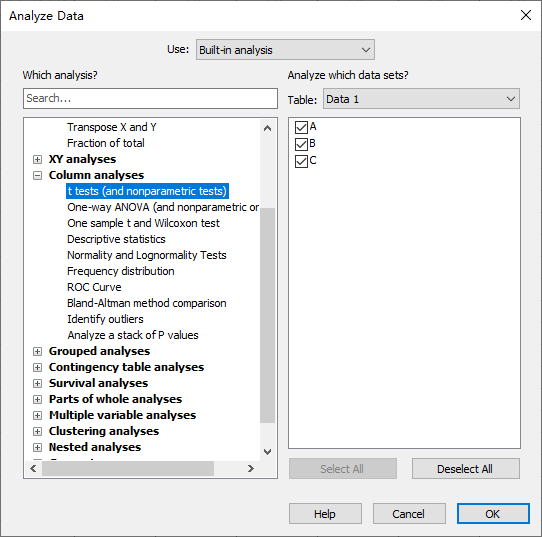Expand the Nested analyses plus icon
This screenshot has height=537, width=542.
click(37, 448)
